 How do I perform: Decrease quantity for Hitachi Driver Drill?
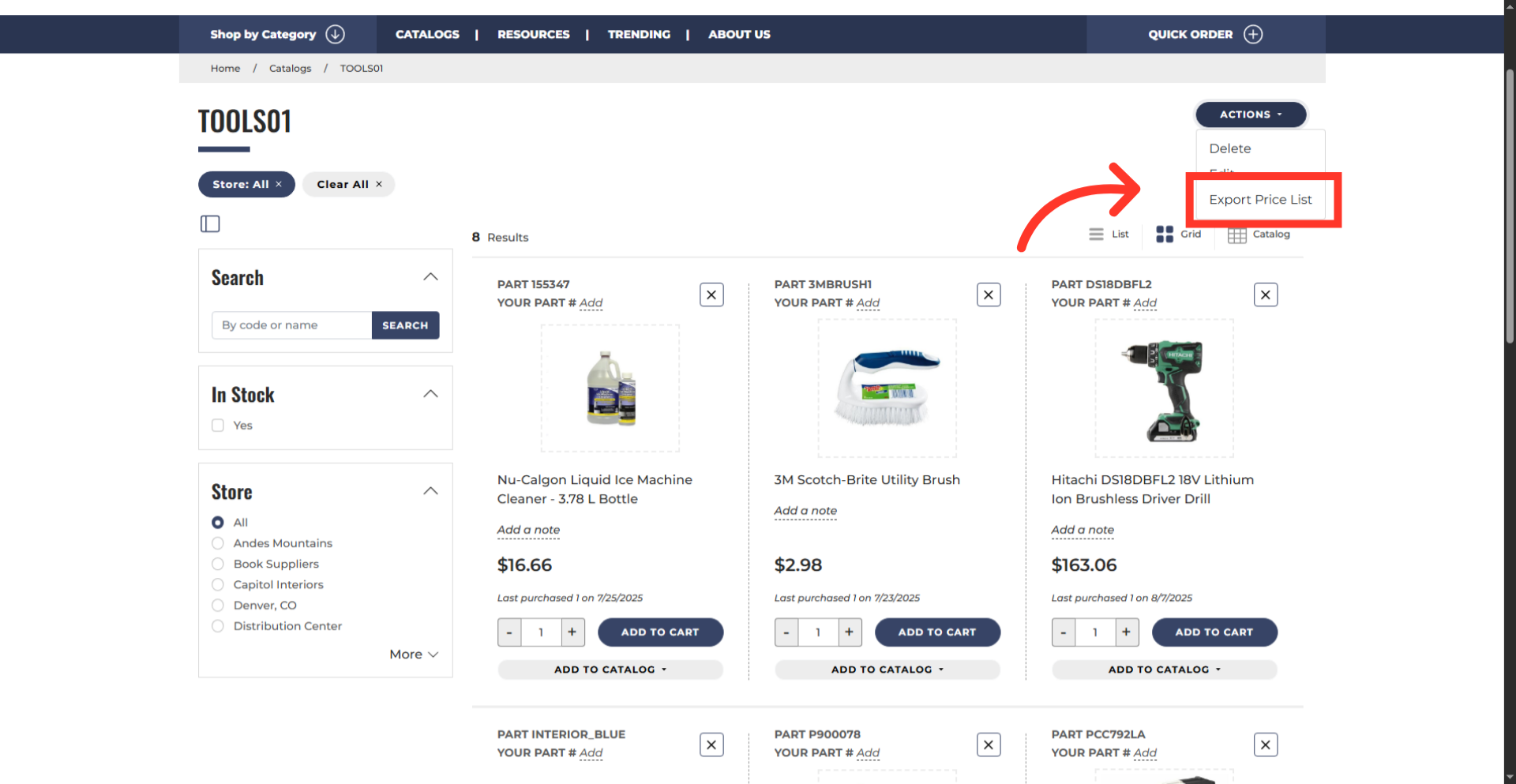click(x=1064, y=632)
